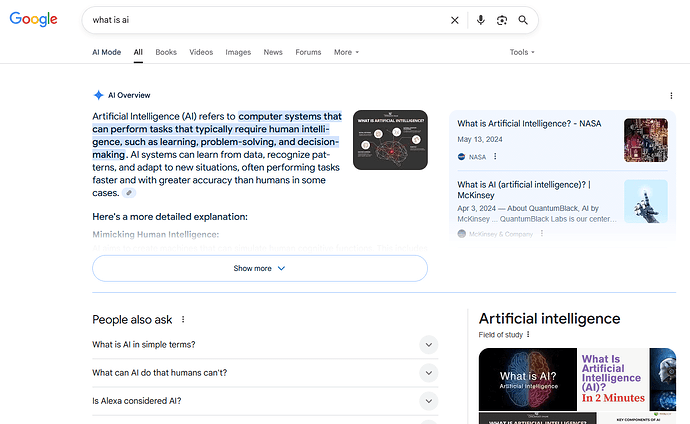Expand "What is AI in simple terms?"
This screenshot has width=690, height=424.
click(428, 345)
